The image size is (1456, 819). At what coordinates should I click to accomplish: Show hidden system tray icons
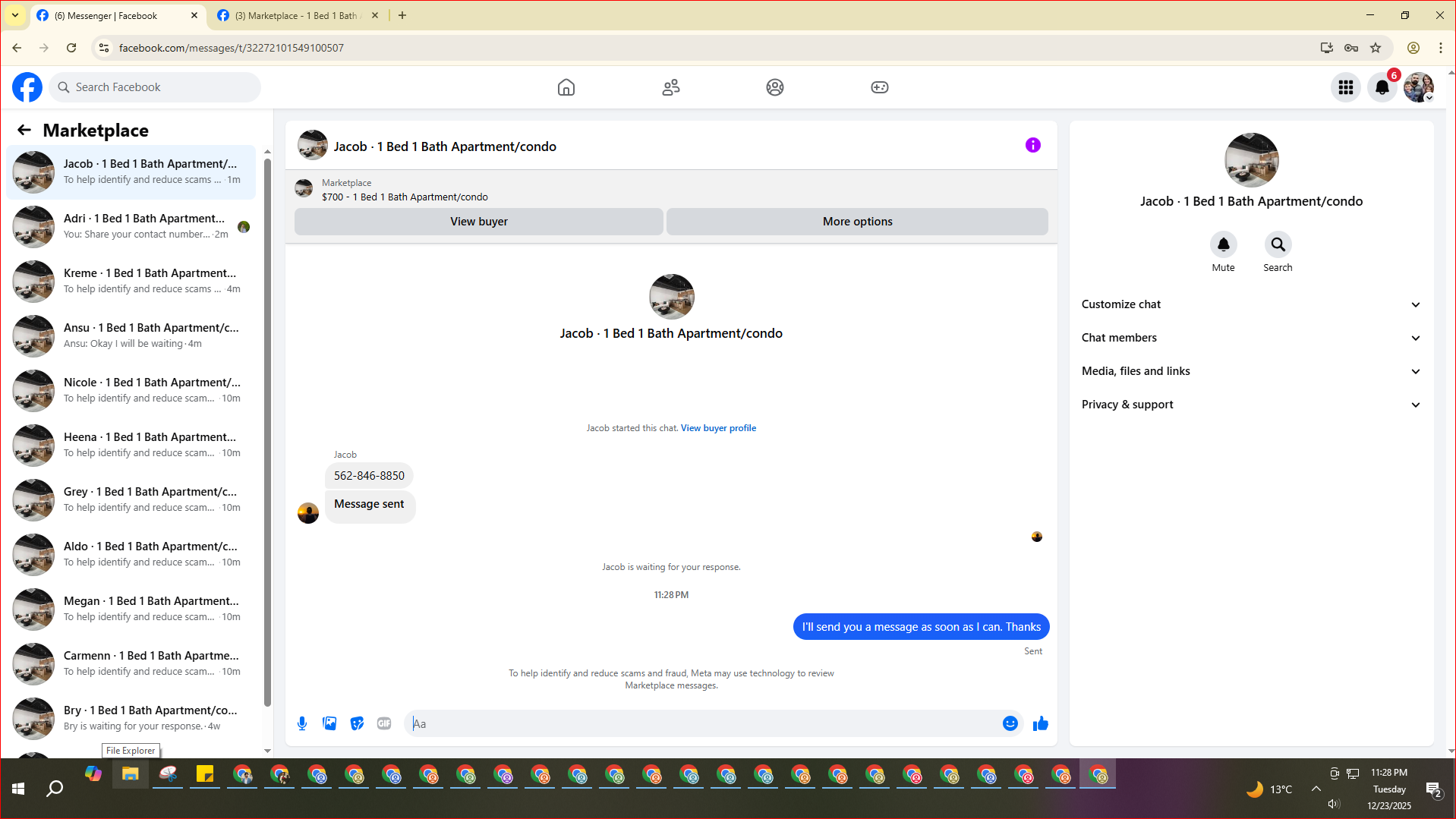click(x=1316, y=789)
